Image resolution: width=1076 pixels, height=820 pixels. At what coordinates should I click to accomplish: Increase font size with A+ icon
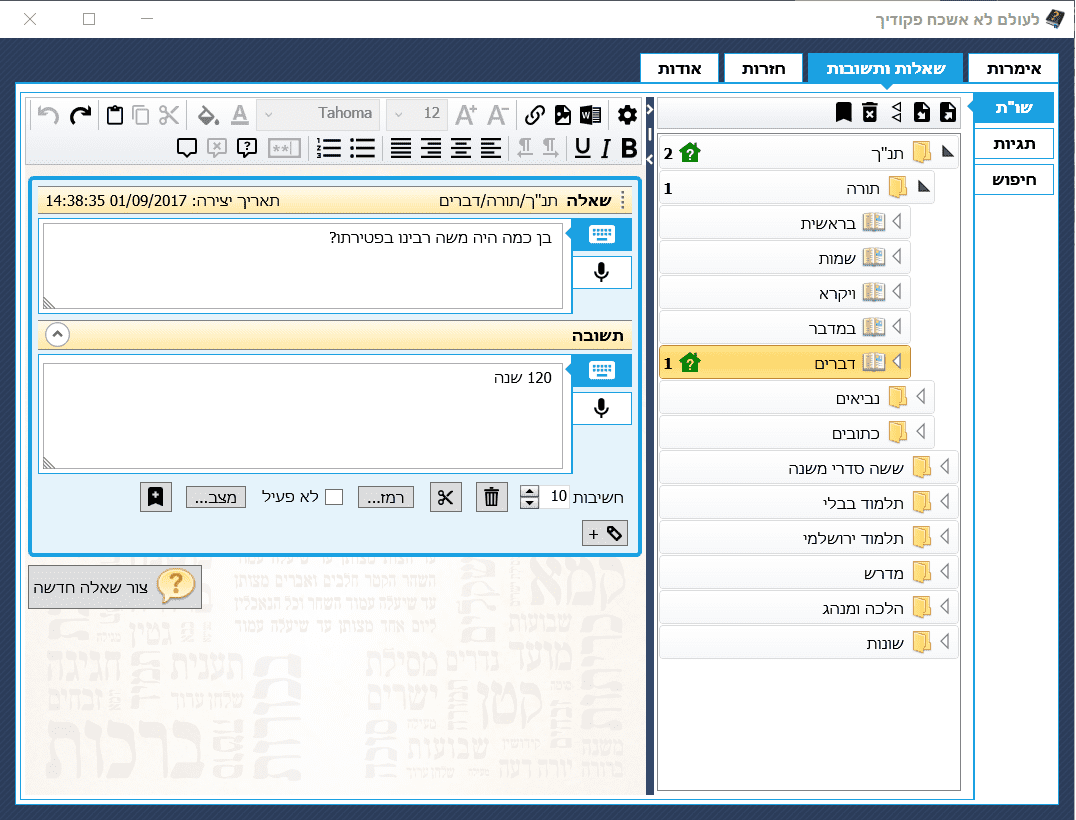(466, 115)
